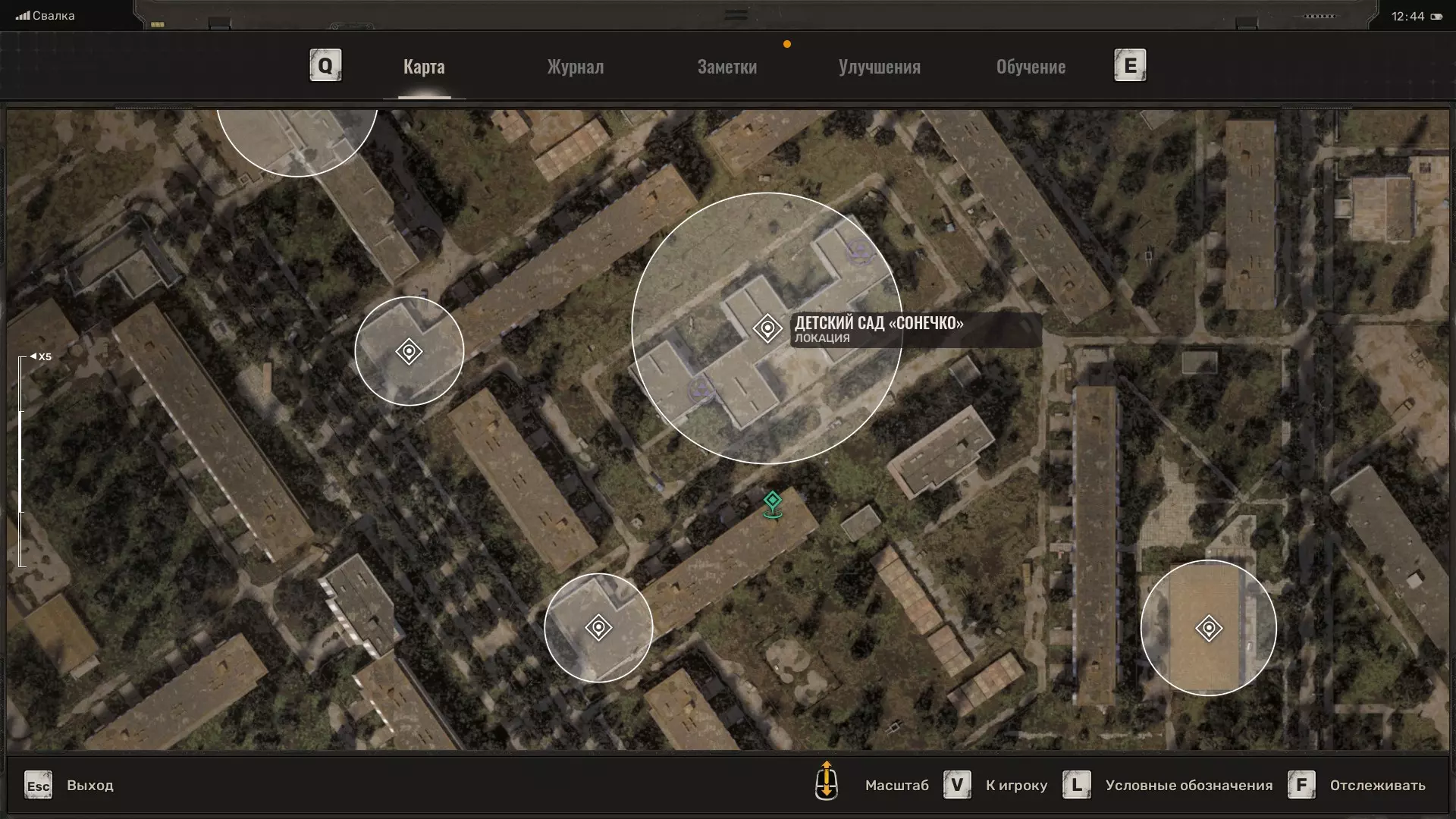Click the kindergarten «Сонечко» location marker
Image resolution: width=1456 pixels, height=819 pixels.
tap(767, 328)
